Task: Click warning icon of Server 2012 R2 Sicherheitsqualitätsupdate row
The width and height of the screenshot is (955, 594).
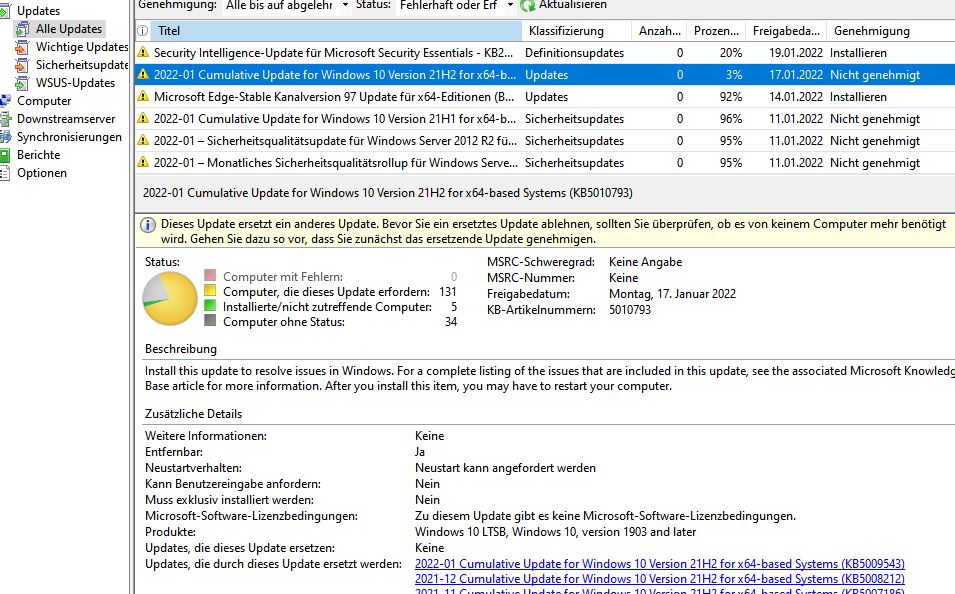Action: click(x=143, y=140)
